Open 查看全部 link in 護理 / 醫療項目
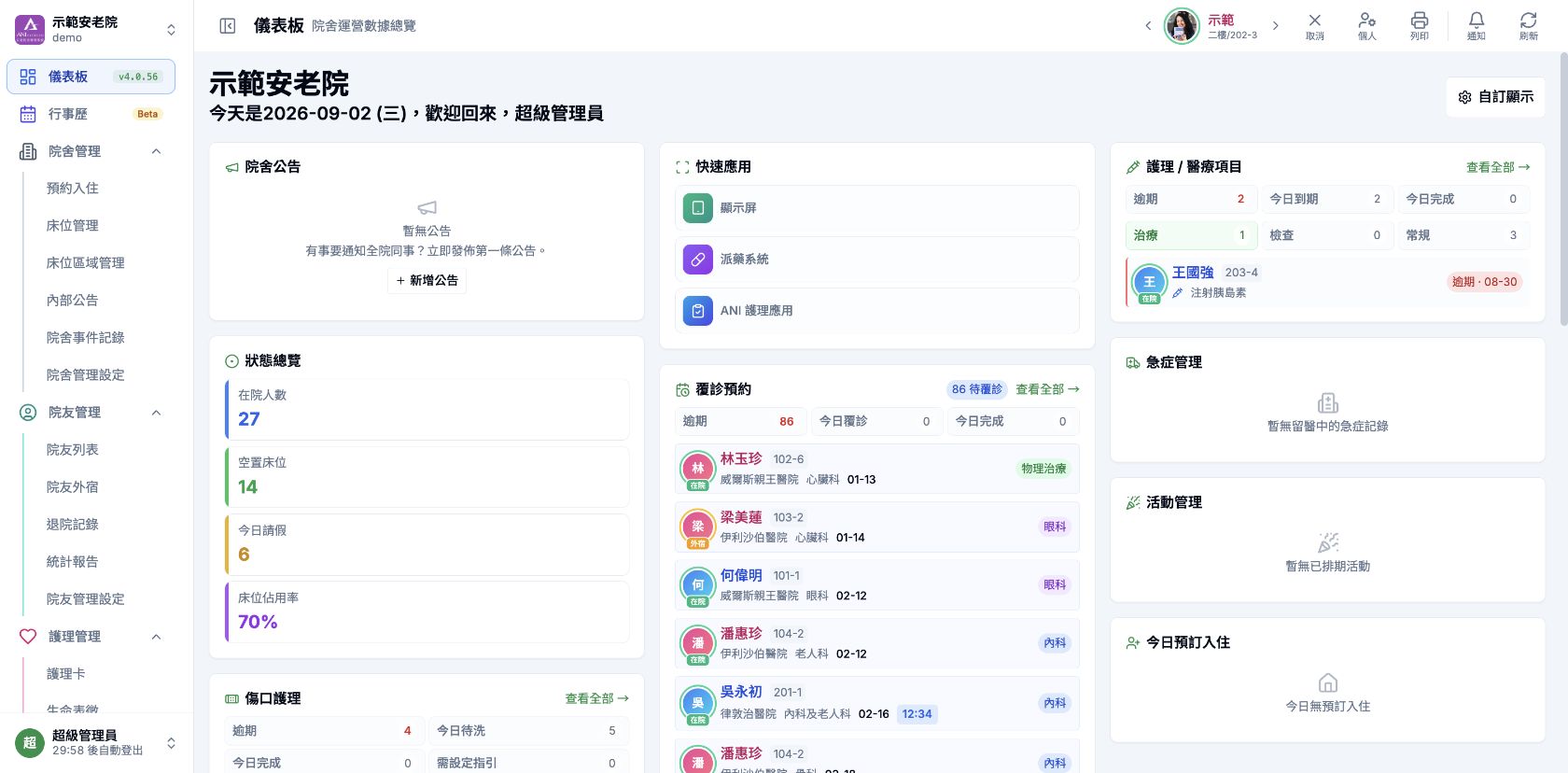The height and width of the screenshot is (773, 1568). point(1497,167)
